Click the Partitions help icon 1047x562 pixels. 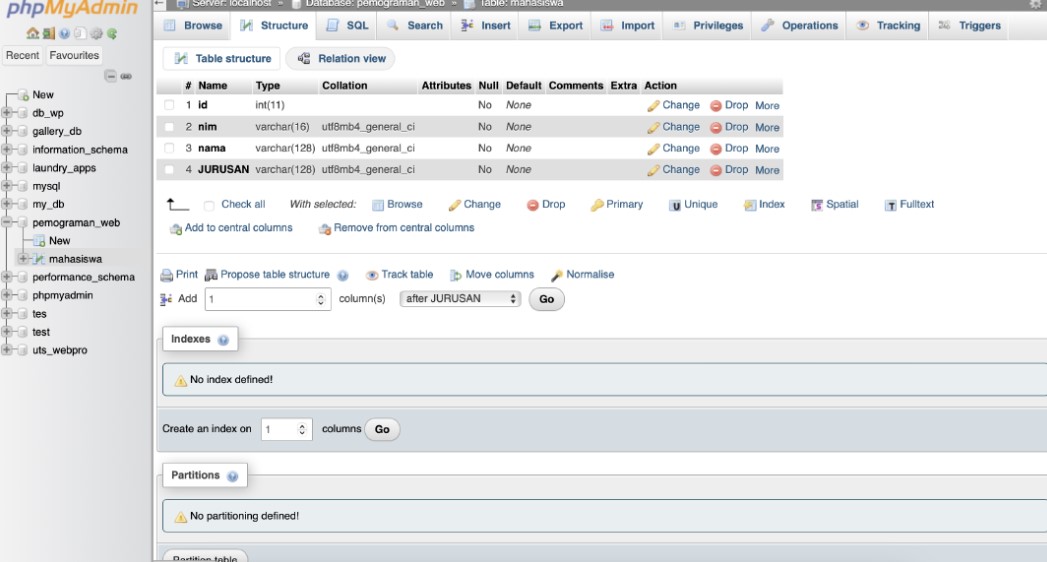[x=230, y=476]
